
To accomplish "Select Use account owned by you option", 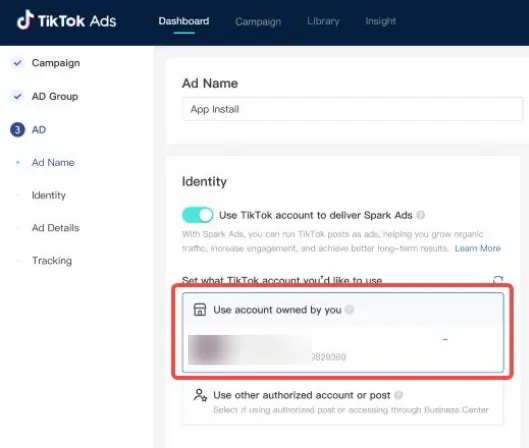I will point(343,332).
